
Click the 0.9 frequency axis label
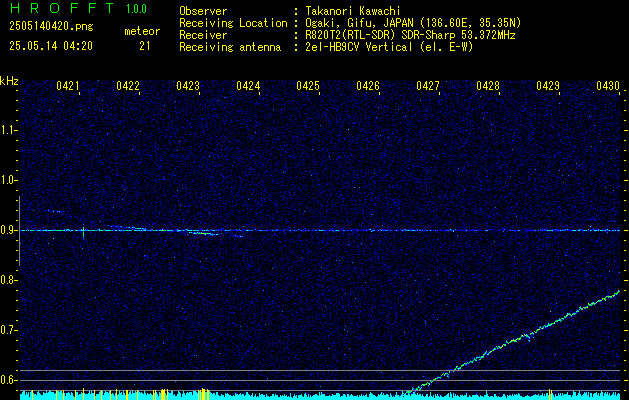tap(8, 230)
